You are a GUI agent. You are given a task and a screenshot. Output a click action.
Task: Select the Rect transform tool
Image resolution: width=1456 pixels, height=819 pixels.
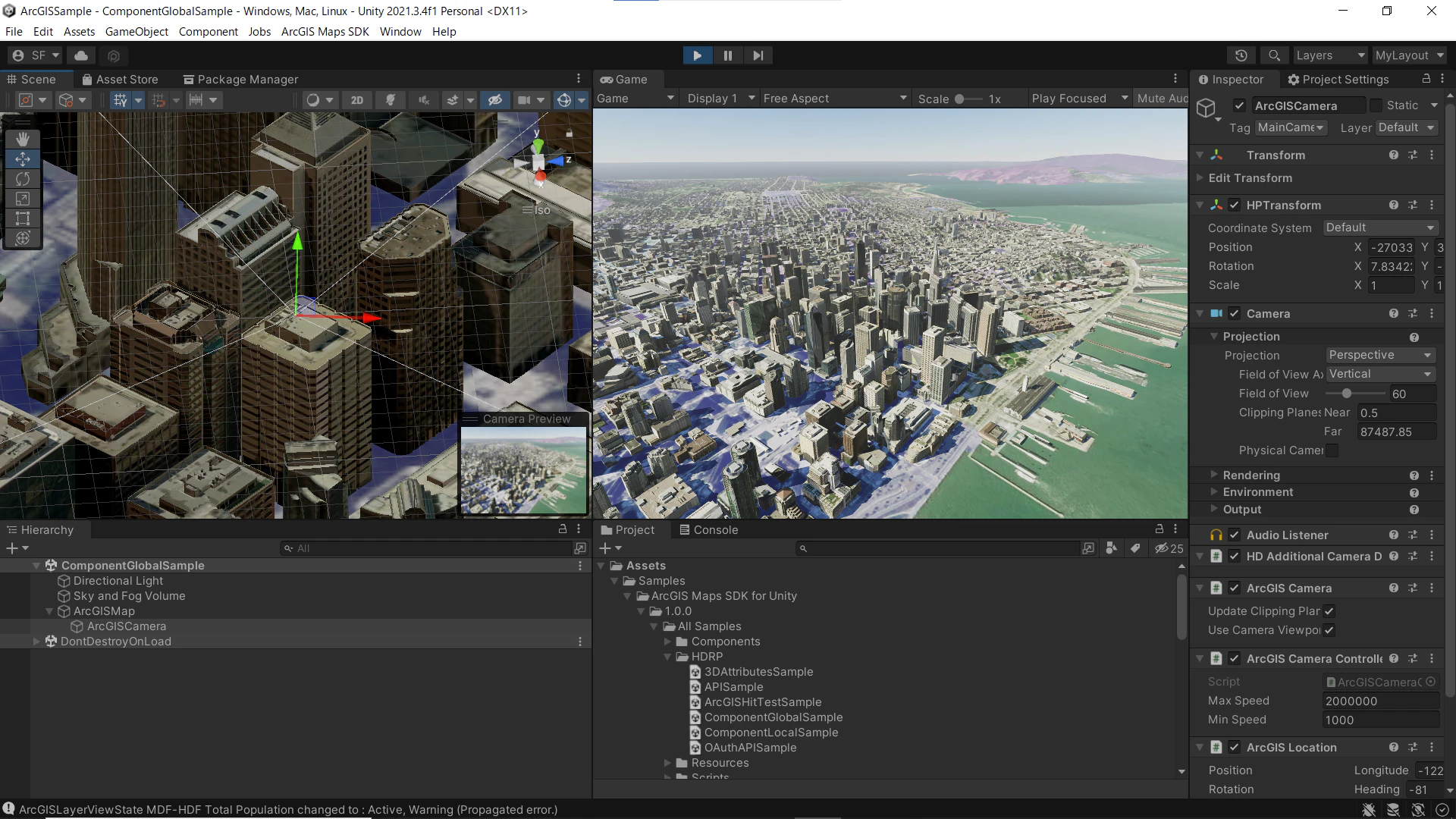[23, 218]
